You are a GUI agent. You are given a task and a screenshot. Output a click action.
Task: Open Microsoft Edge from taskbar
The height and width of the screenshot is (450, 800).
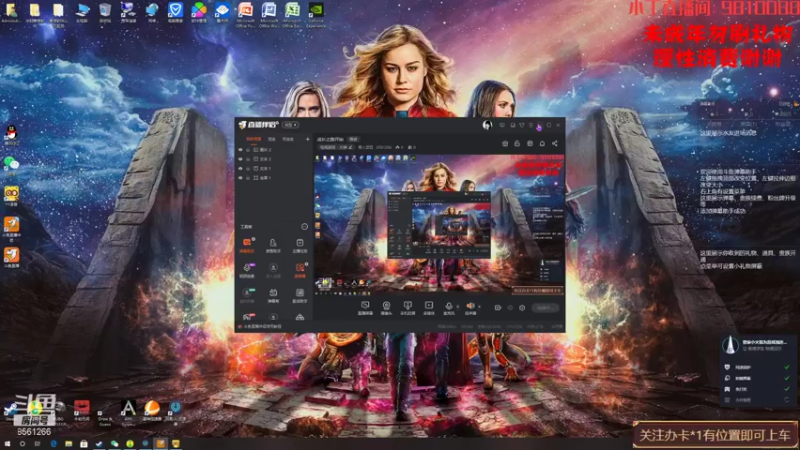click(54, 444)
